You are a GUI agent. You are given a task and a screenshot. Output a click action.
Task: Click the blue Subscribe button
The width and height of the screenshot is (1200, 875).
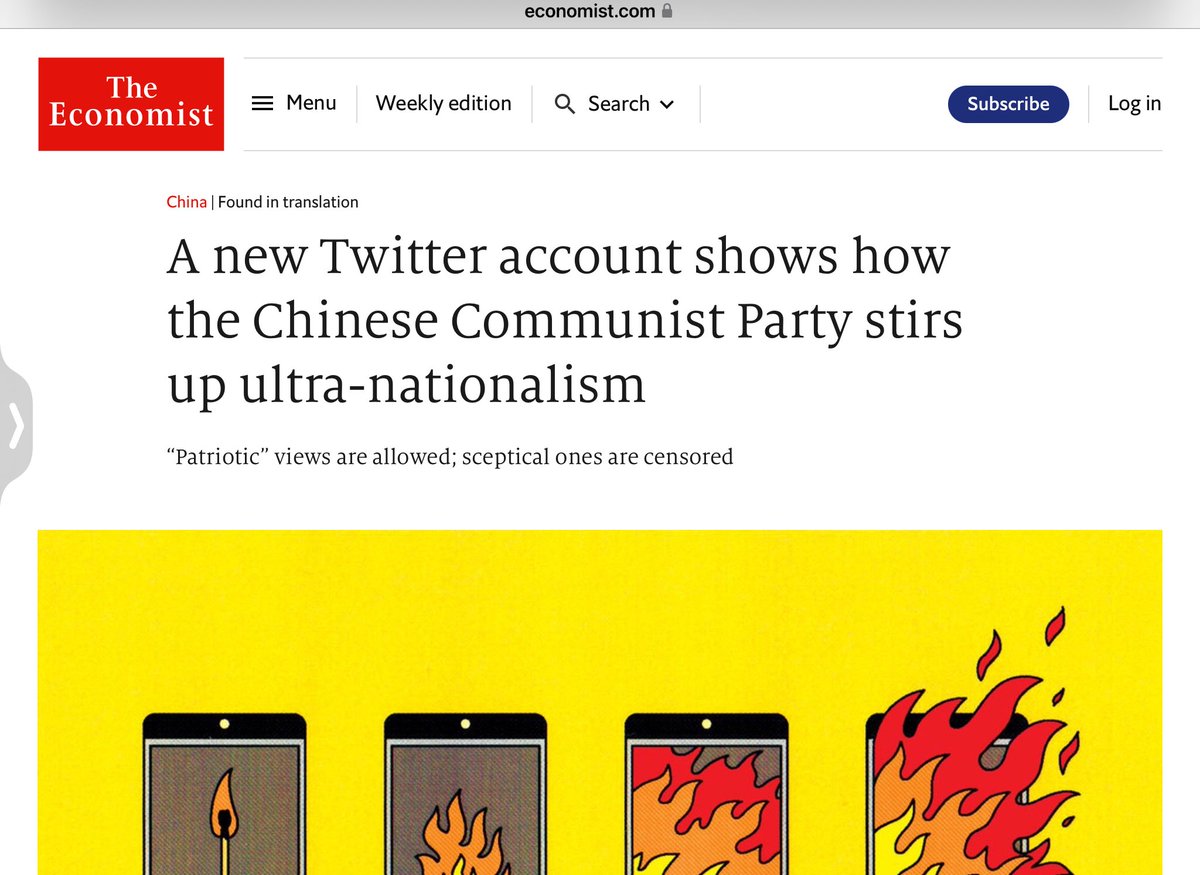1008,104
